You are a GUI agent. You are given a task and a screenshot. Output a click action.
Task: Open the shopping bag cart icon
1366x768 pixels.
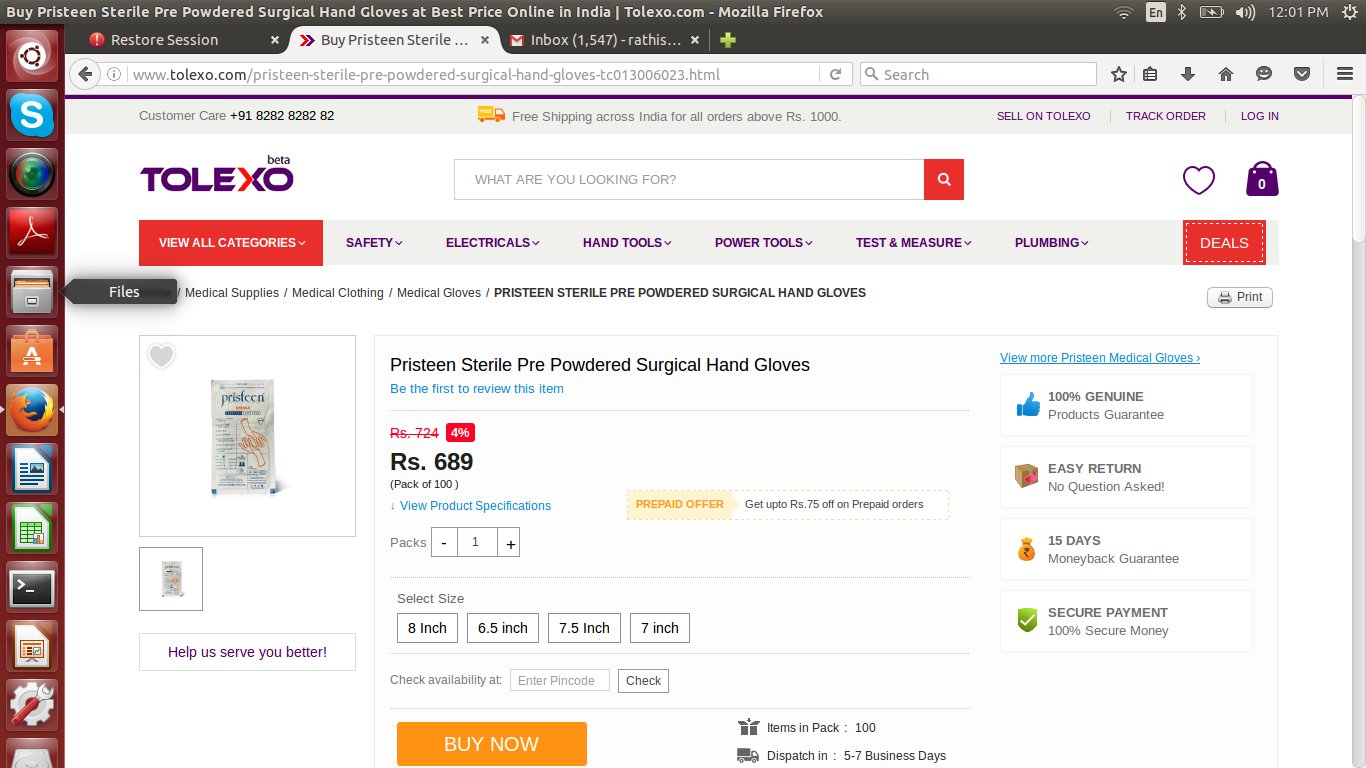click(1261, 180)
